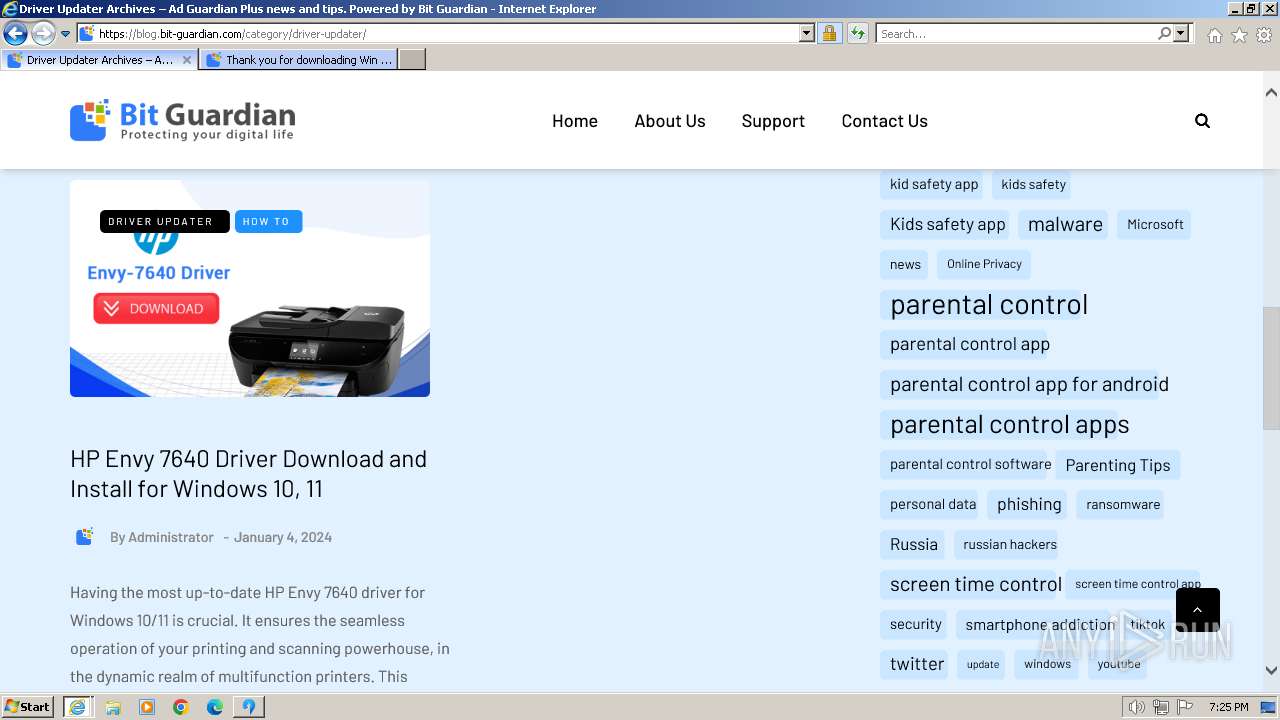
Task: Click the HOW TO category badge
Action: pyautogui.click(x=268, y=222)
